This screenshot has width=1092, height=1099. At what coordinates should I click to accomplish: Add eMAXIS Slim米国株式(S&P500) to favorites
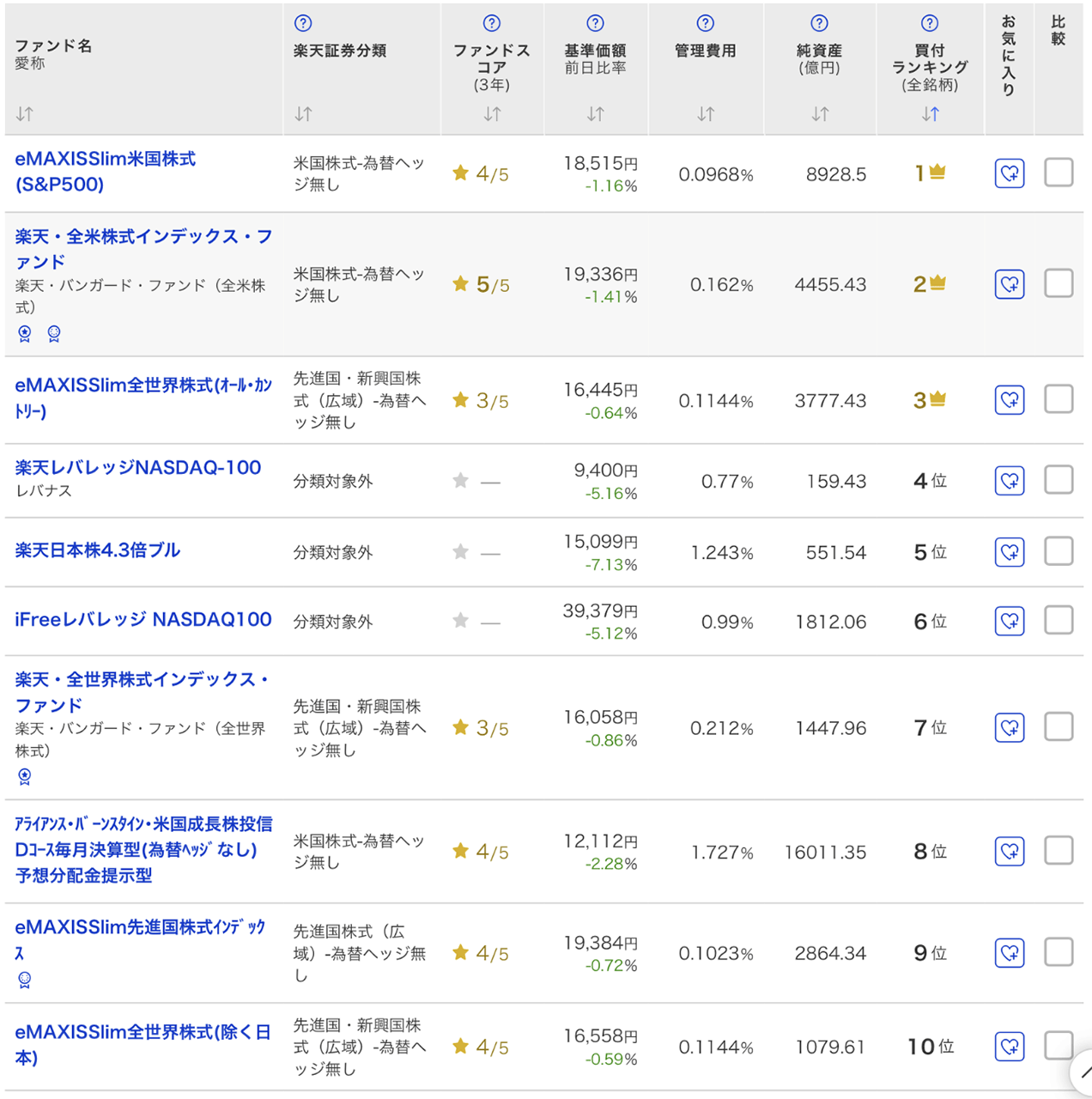click(1010, 173)
